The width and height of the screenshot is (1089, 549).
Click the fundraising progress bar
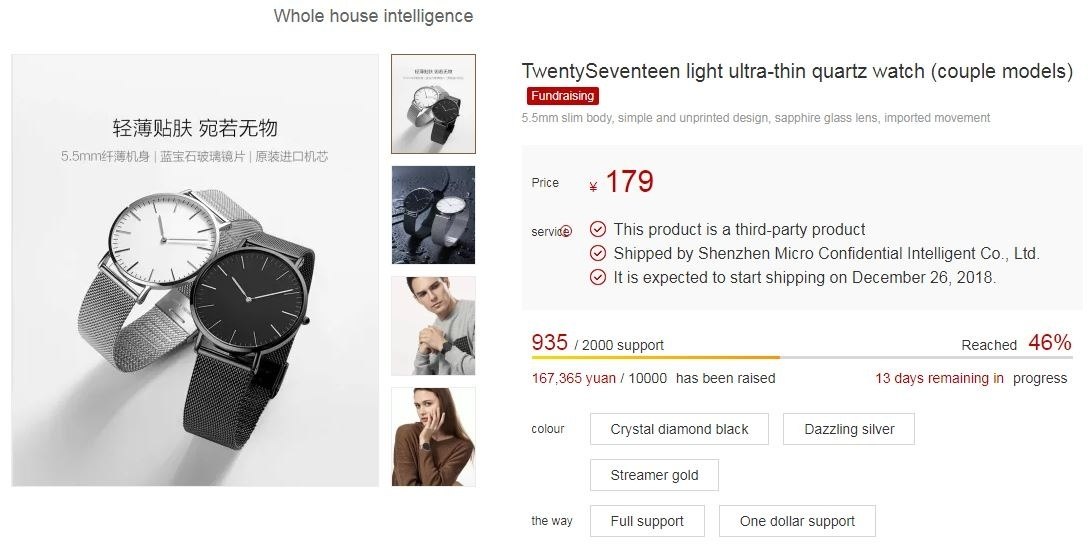[x=801, y=357]
